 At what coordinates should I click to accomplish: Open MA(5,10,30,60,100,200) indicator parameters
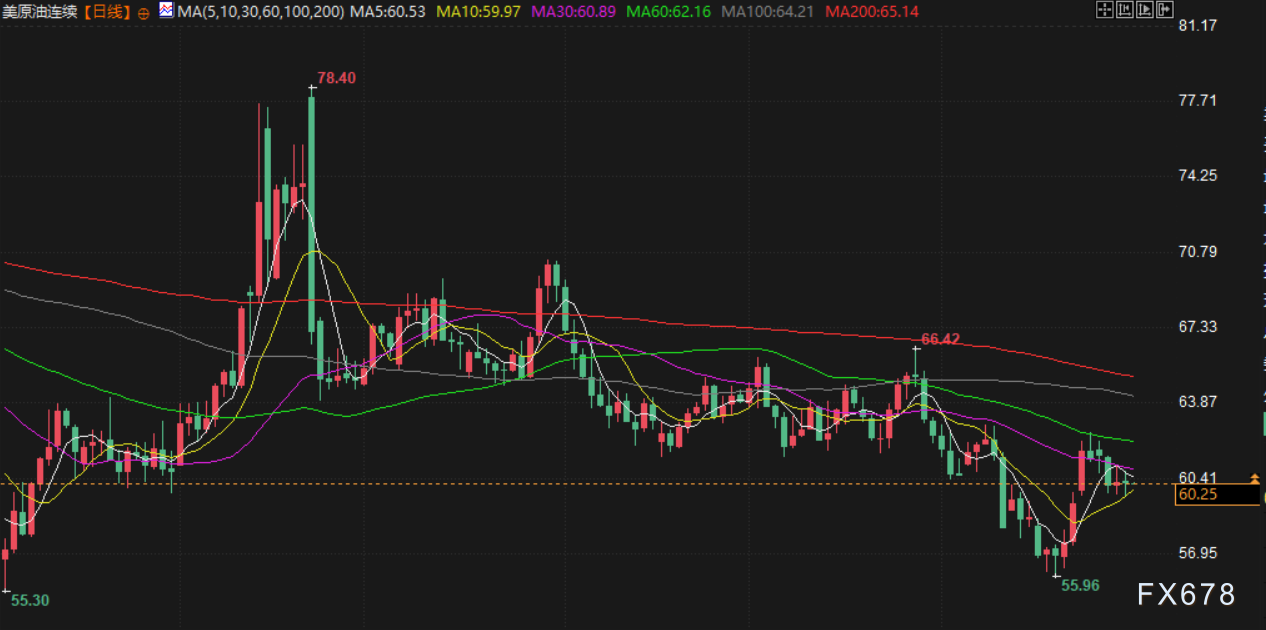pos(262,12)
